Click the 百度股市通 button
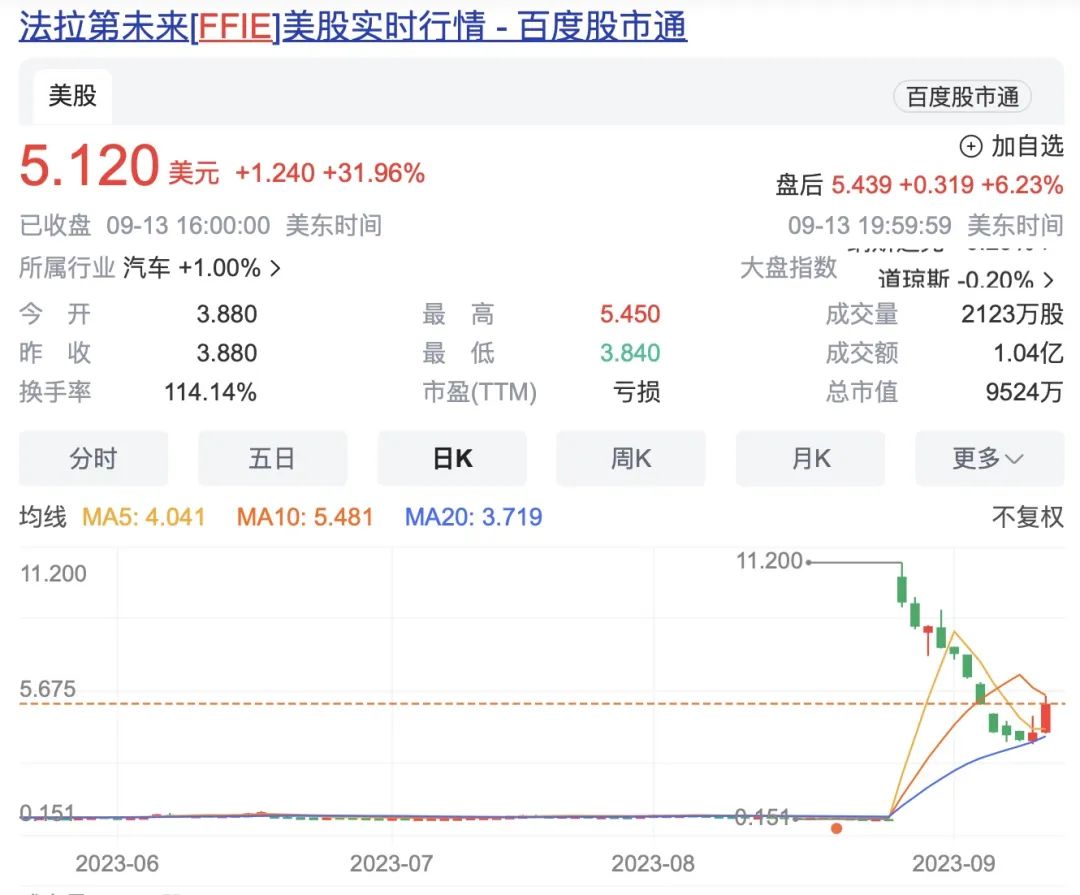This screenshot has height=895, width=1080. 962,97
